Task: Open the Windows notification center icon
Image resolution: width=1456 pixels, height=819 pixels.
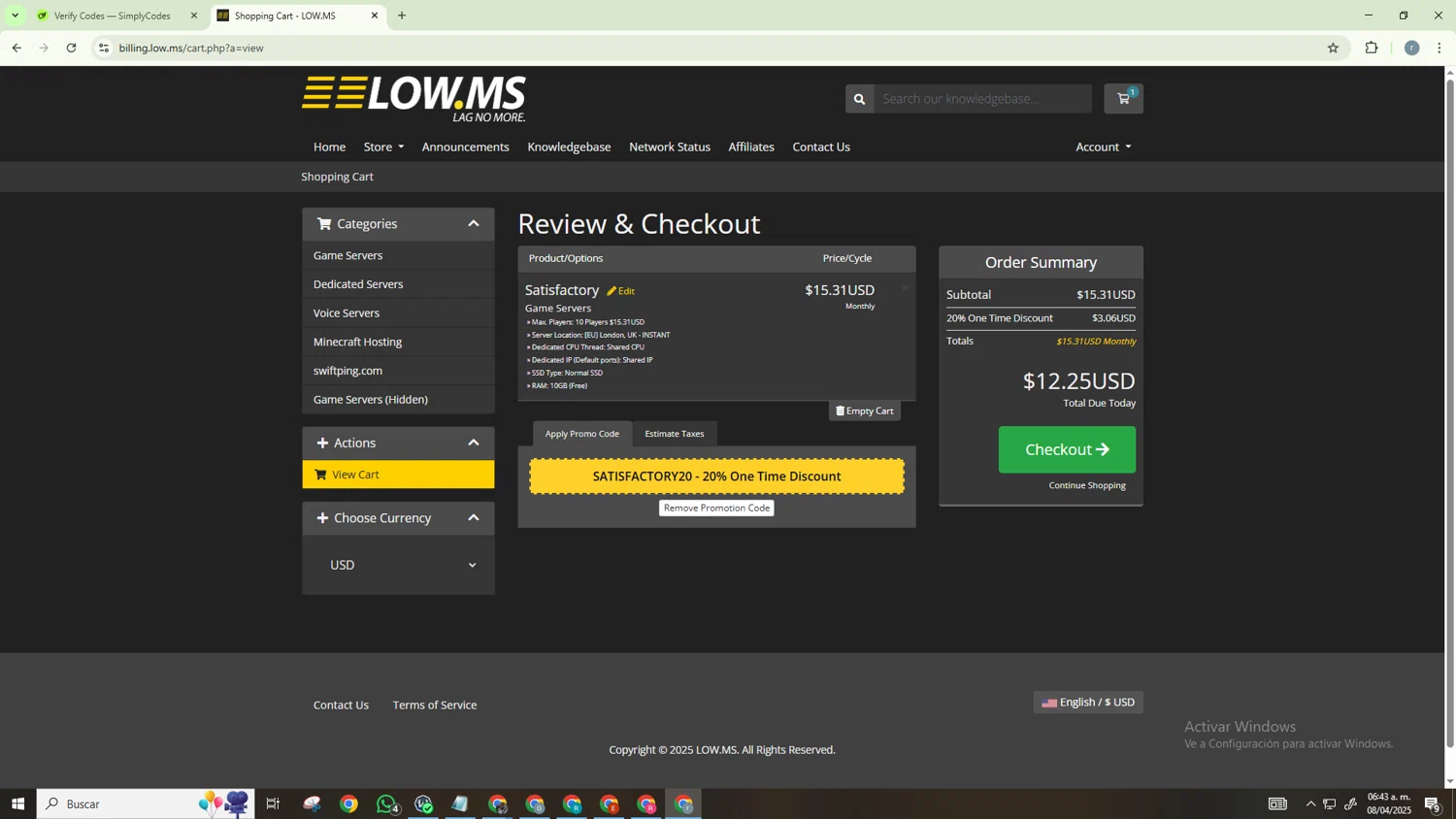Action: click(1433, 803)
